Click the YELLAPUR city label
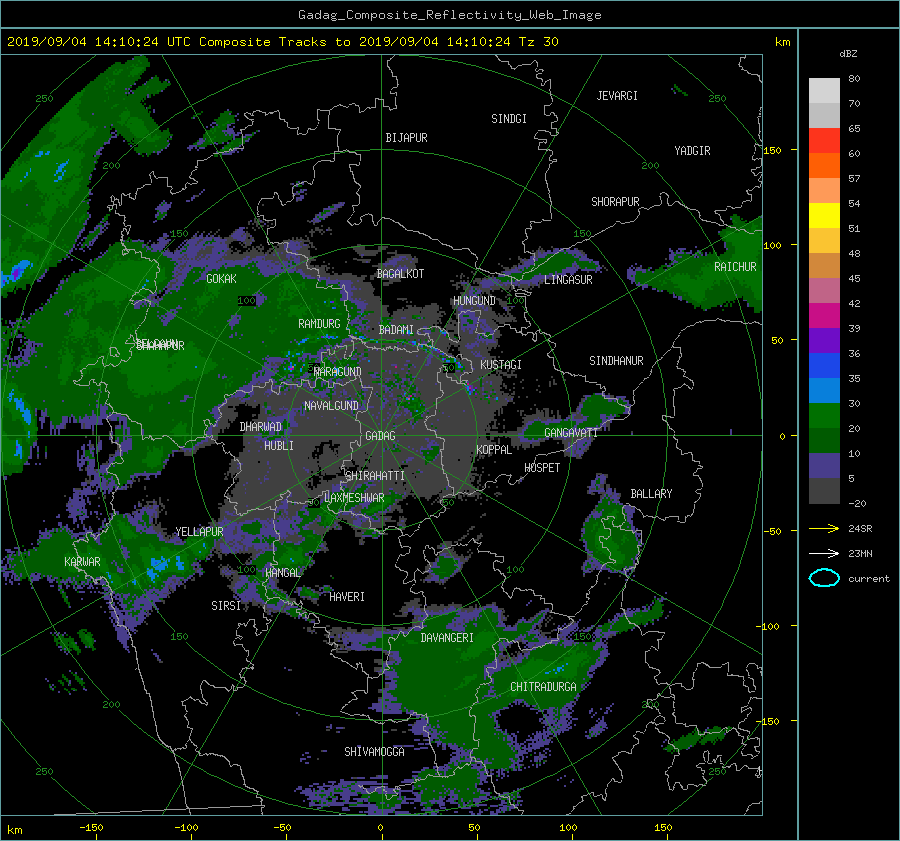This screenshot has height=841, width=900. pyautogui.click(x=200, y=532)
